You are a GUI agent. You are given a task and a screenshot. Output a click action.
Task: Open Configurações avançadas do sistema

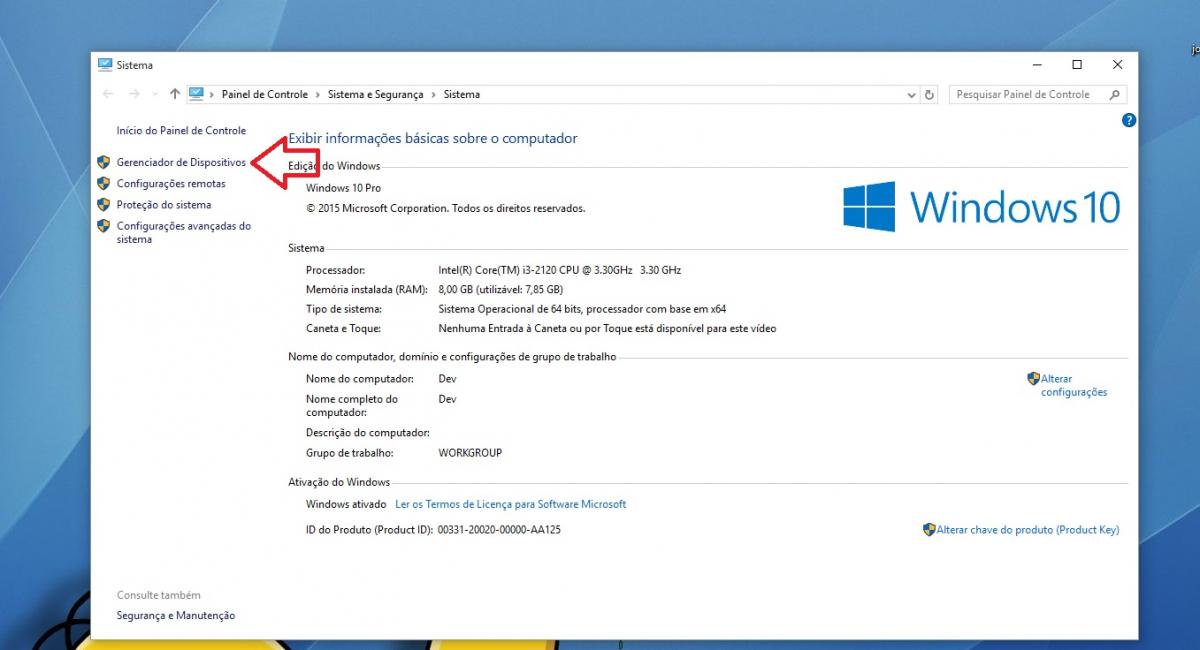[184, 233]
